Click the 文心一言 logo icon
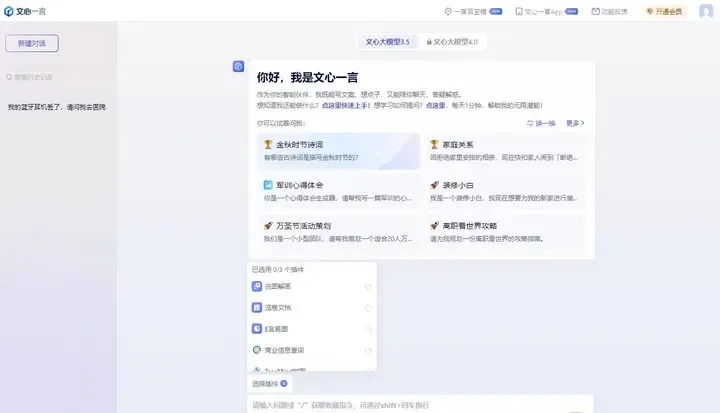This screenshot has width=720, height=413. (9, 11)
